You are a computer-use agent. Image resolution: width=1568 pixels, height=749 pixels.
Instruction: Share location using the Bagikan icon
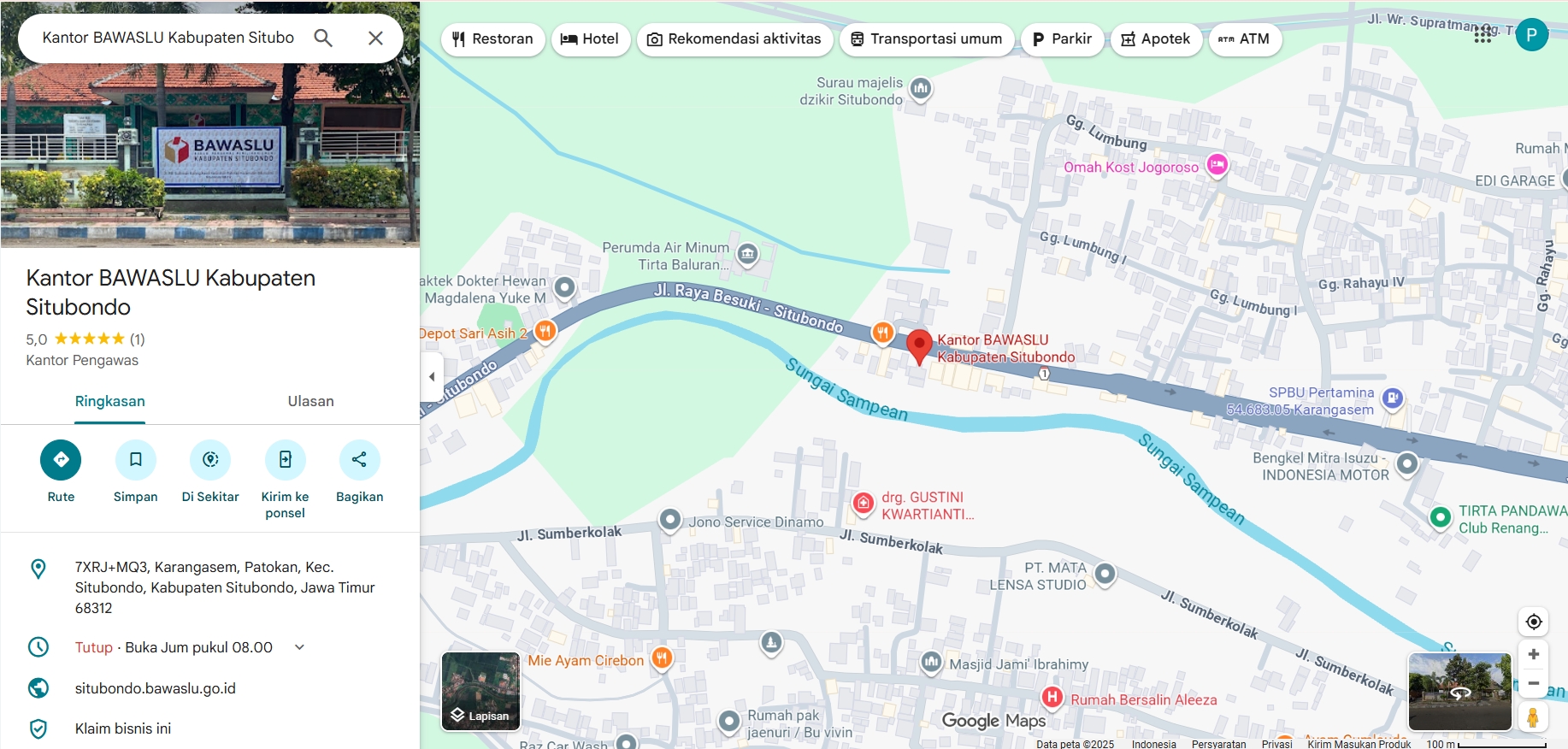(359, 459)
